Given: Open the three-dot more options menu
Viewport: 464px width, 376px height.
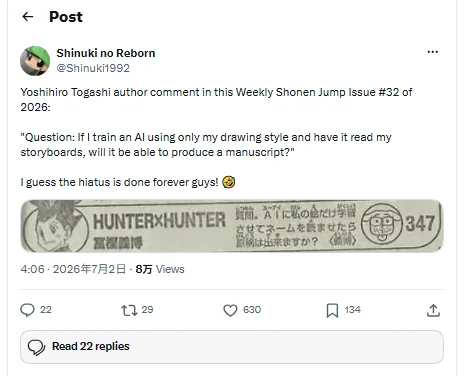Looking at the screenshot, I should pyautogui.click(x=432, y=52).
